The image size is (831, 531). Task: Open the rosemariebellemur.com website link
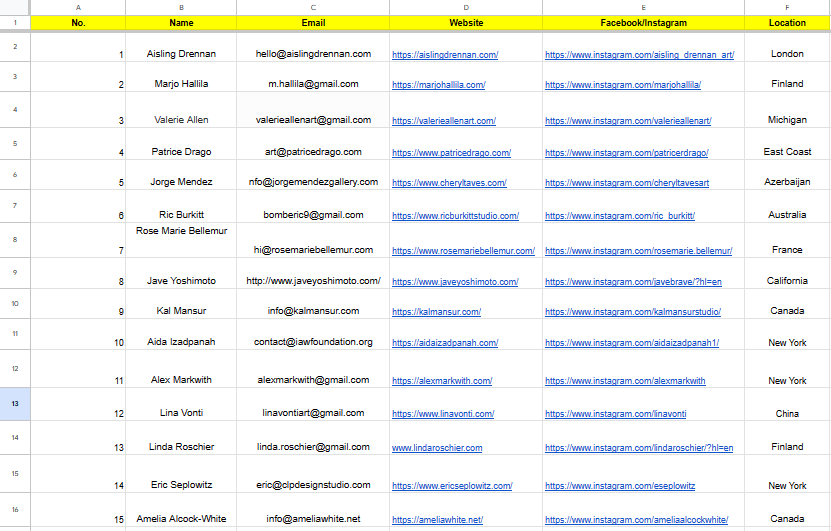point(463,251)
